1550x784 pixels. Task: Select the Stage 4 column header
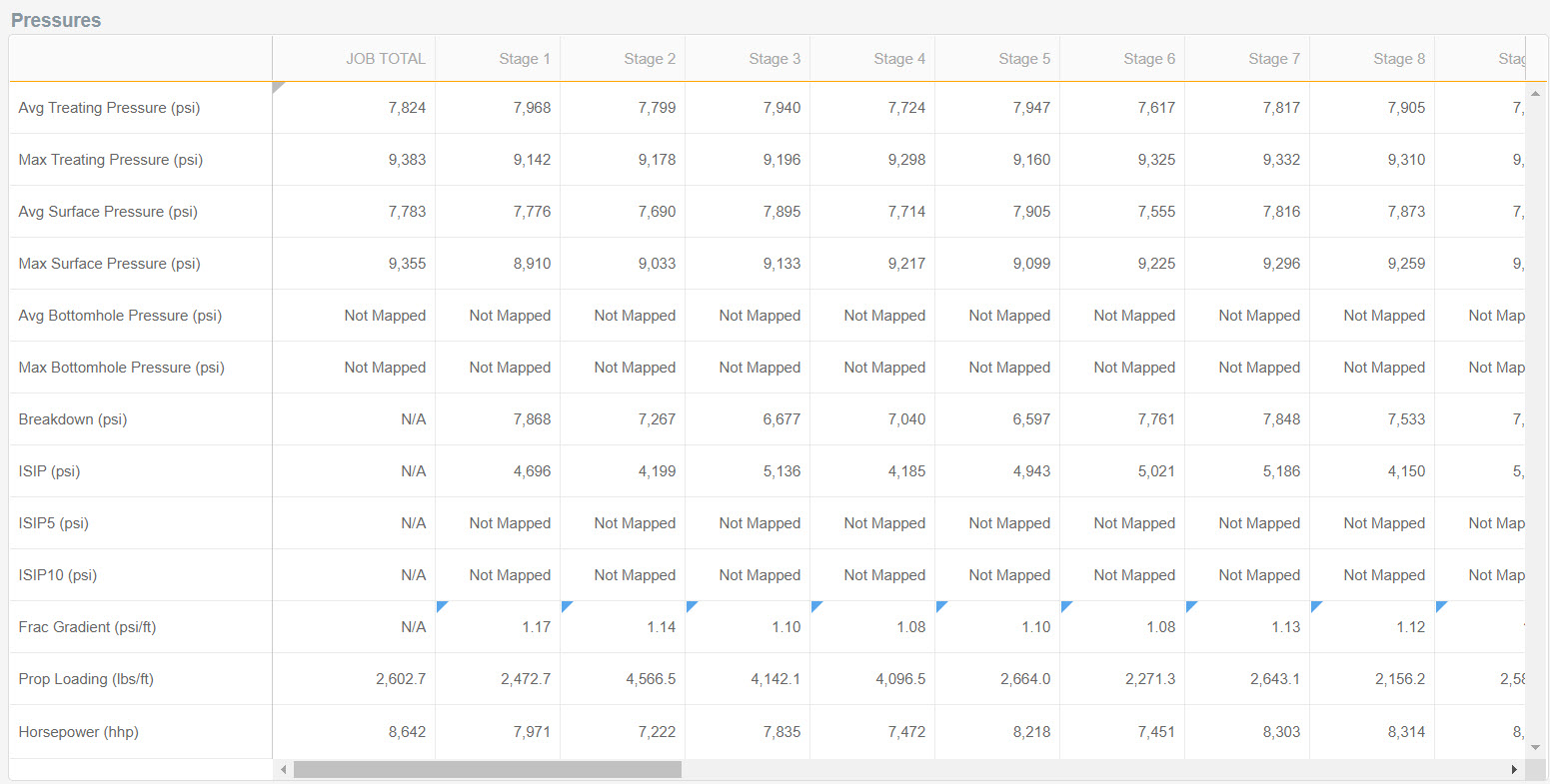(x=899, y=59)
